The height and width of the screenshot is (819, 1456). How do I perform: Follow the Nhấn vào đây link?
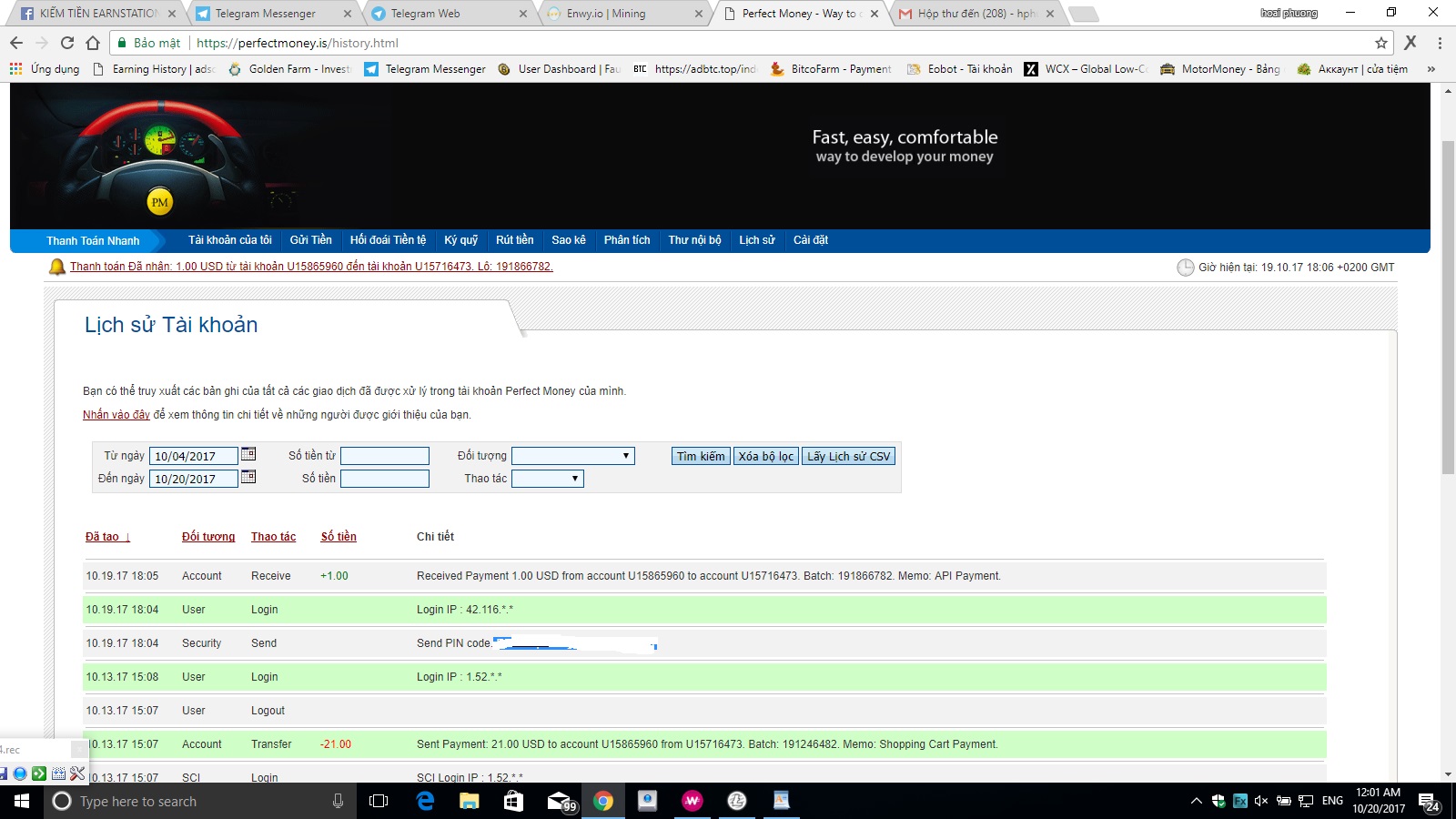point(116,415)
